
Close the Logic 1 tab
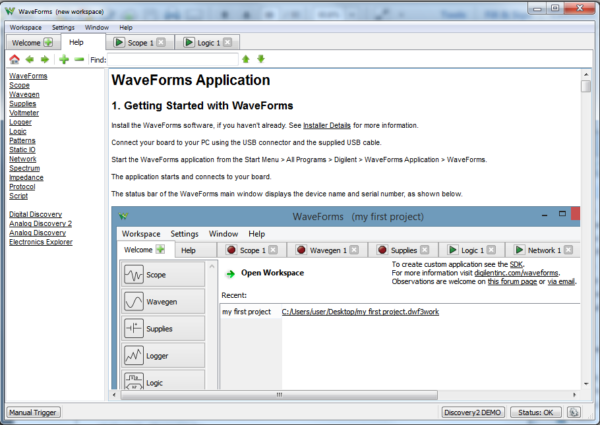[228, 42]
